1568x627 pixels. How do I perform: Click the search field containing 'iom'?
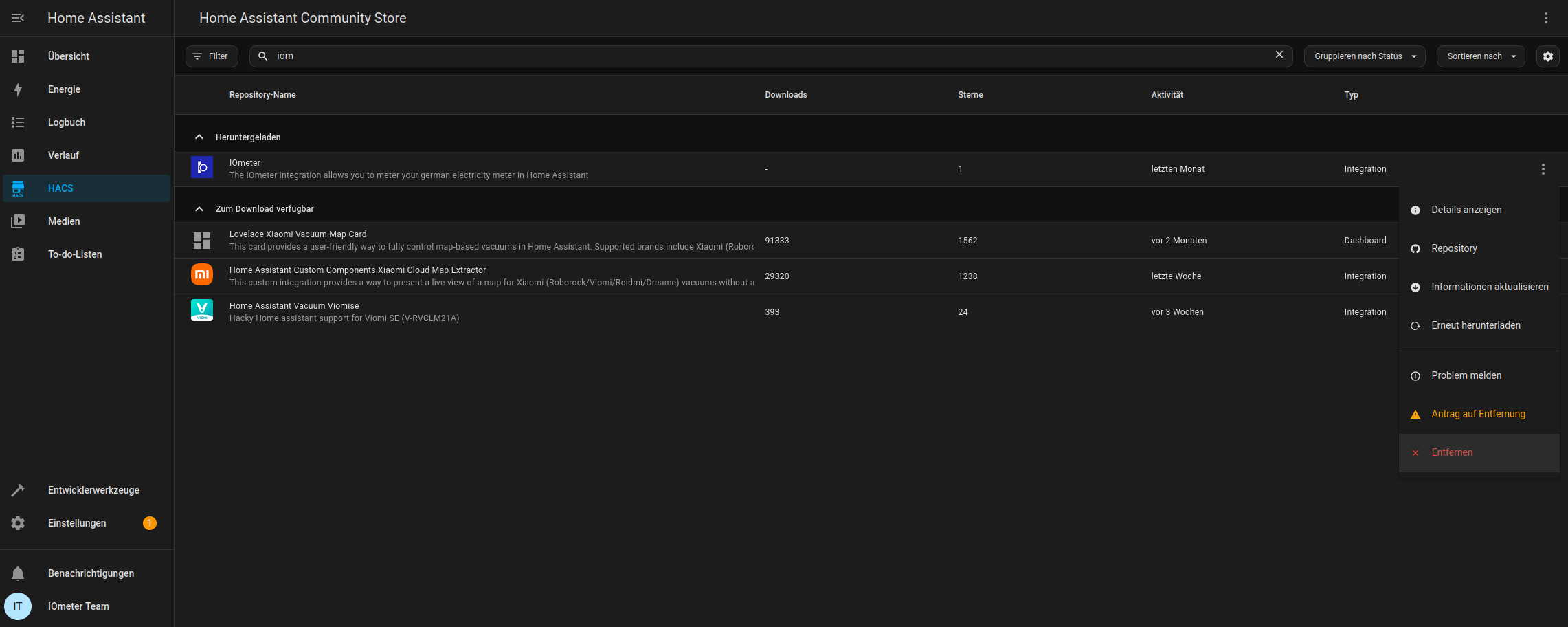[x=771, y=56]
